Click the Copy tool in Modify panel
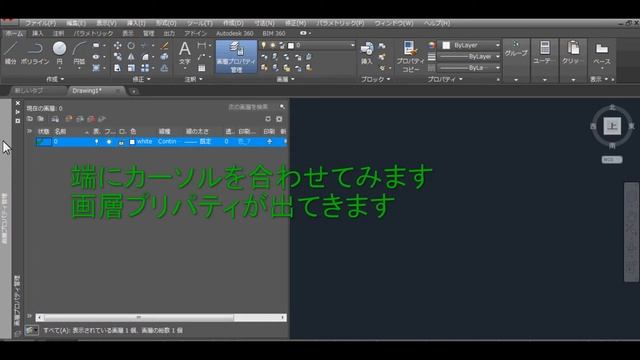 click(118, 57)
